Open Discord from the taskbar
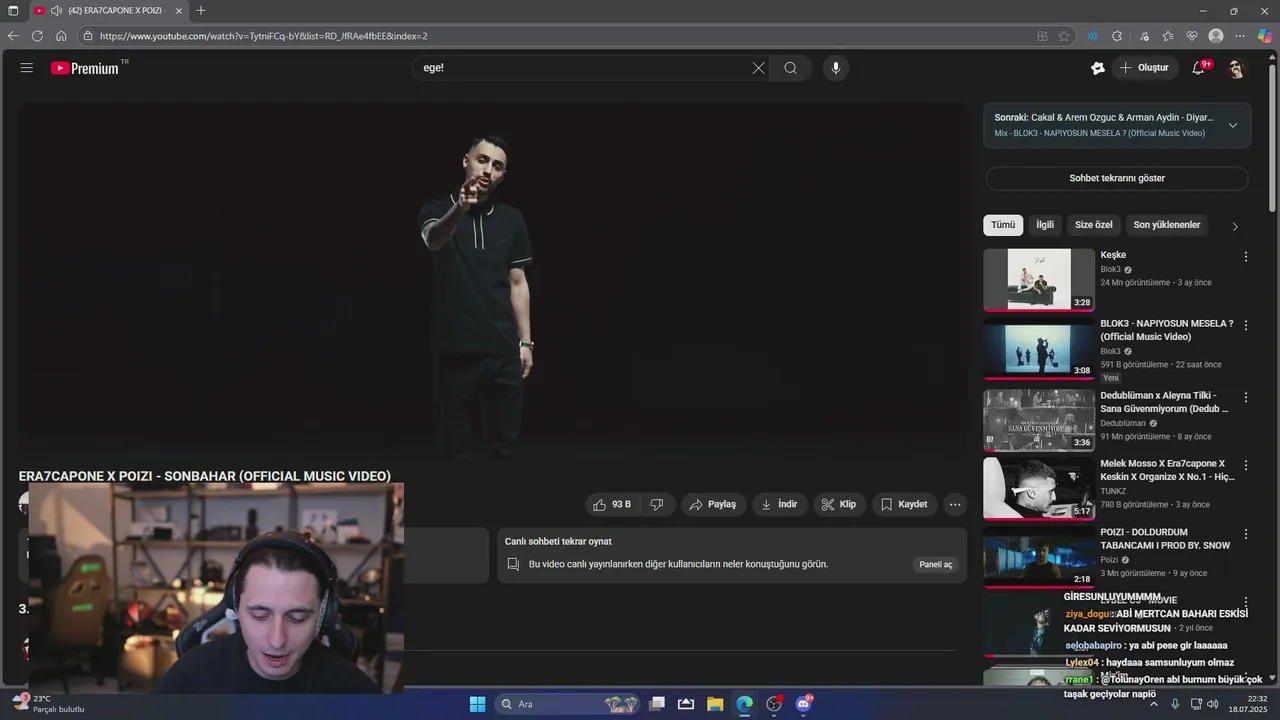1280x720 pixels. (x=803, y=704)
